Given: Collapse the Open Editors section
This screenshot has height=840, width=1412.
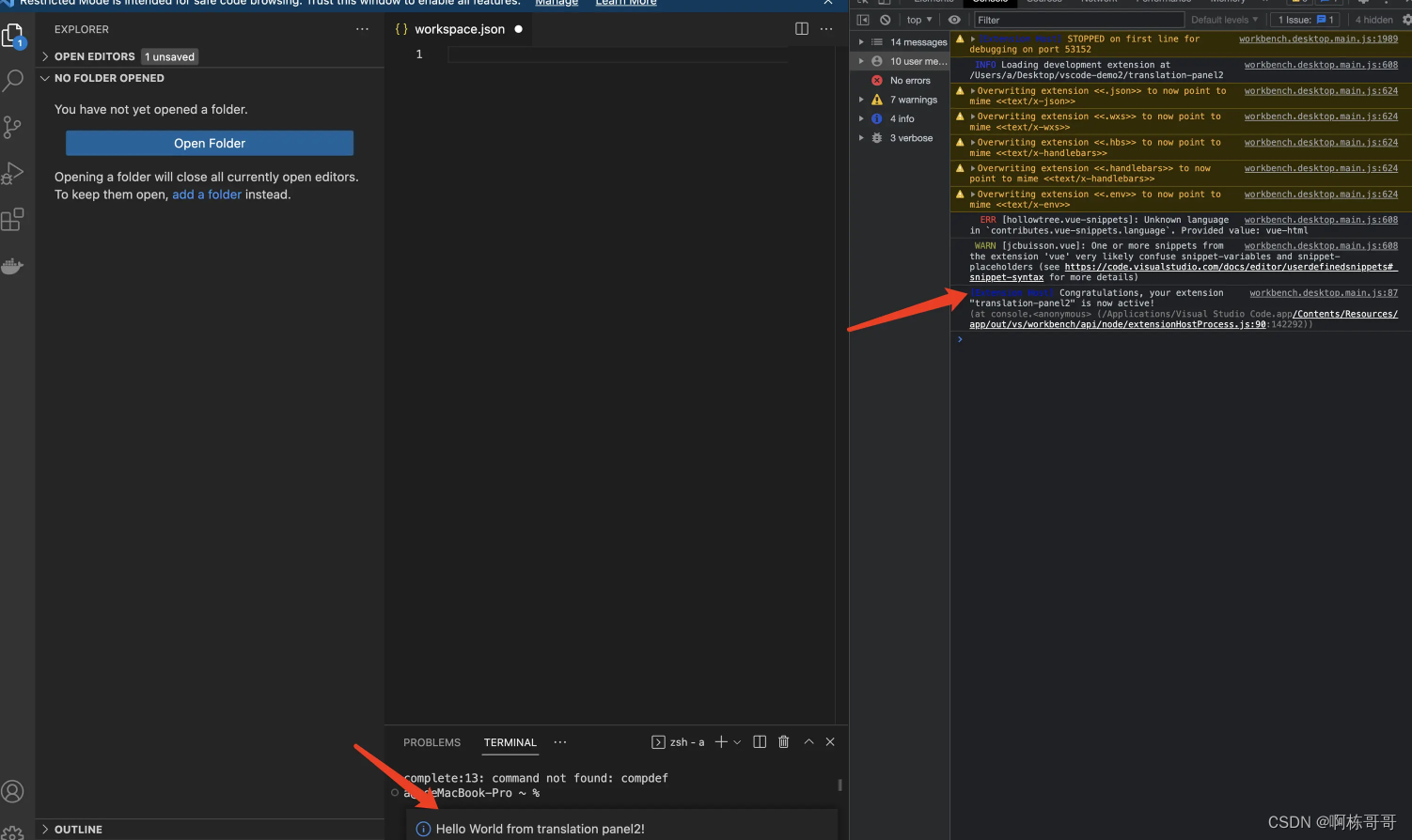Looking at the screenshot, I should (x=45, y=56).
